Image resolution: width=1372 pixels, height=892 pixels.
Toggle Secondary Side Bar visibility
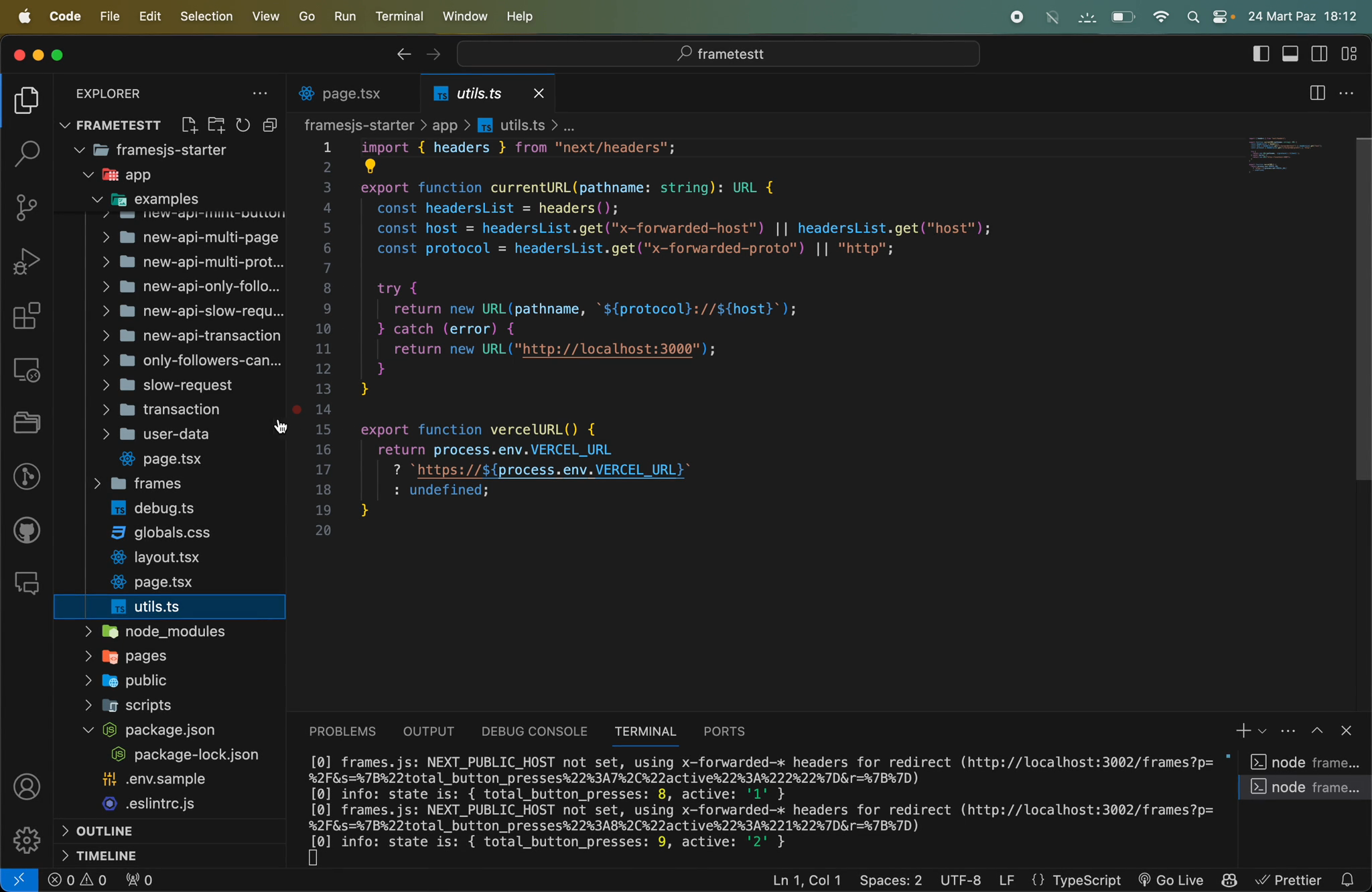tap(1320, 54)
